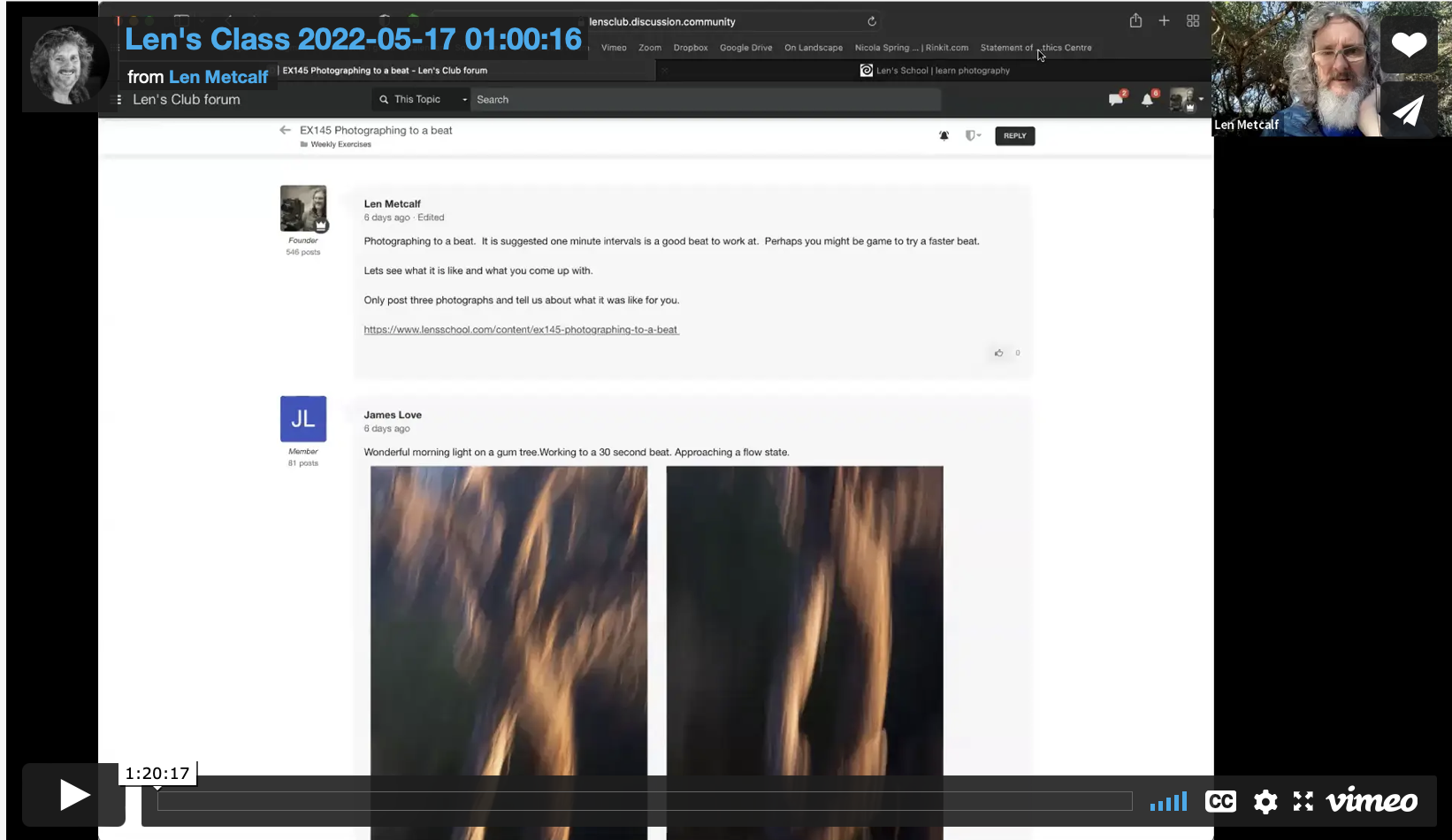Switch to Len's School browser tab
Screen dimensions: 1452x840
click(x=935, y=71)
